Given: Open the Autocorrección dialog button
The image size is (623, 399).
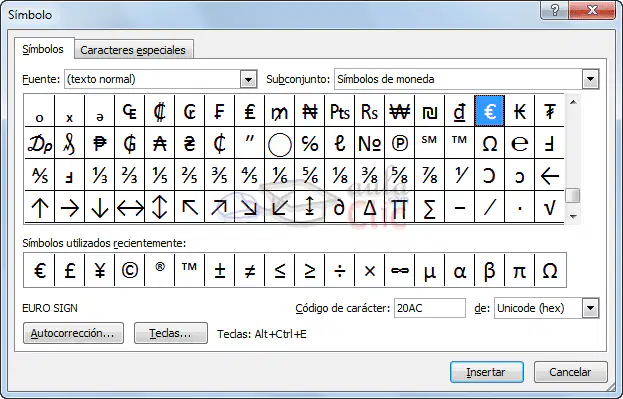Looking at the screenshot, I should 73,333.
